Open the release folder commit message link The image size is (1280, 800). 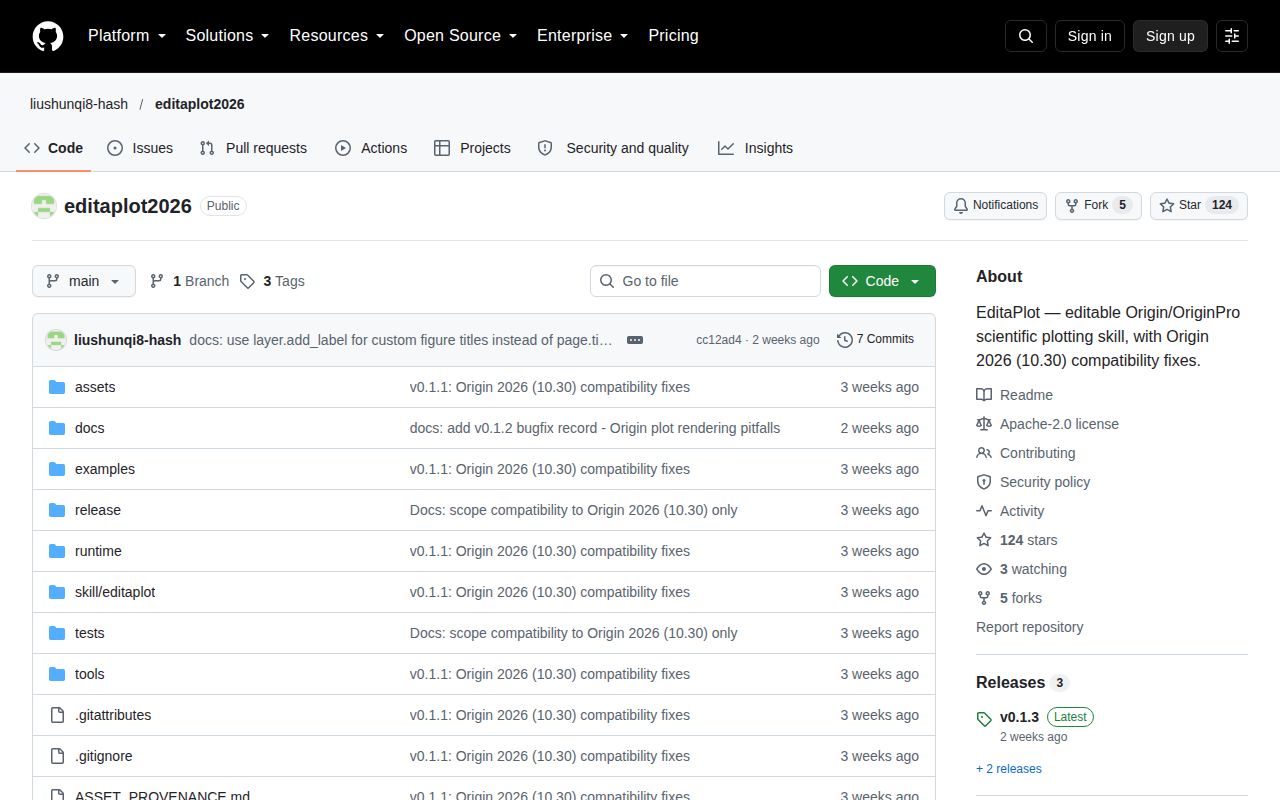[573, 510]
